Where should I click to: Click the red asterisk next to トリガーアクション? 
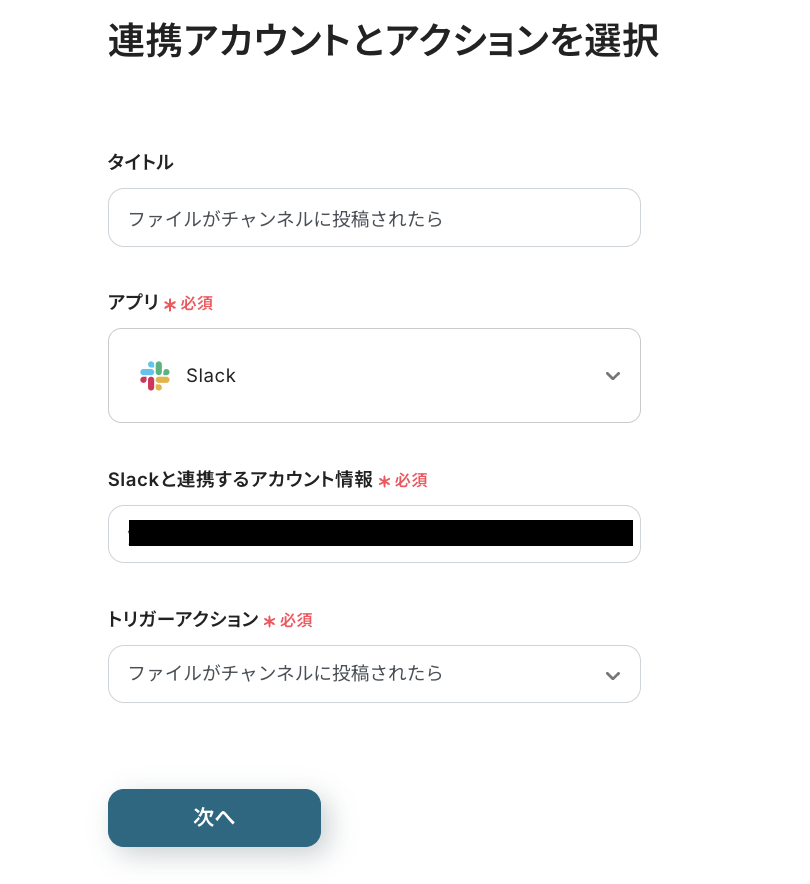269,622
